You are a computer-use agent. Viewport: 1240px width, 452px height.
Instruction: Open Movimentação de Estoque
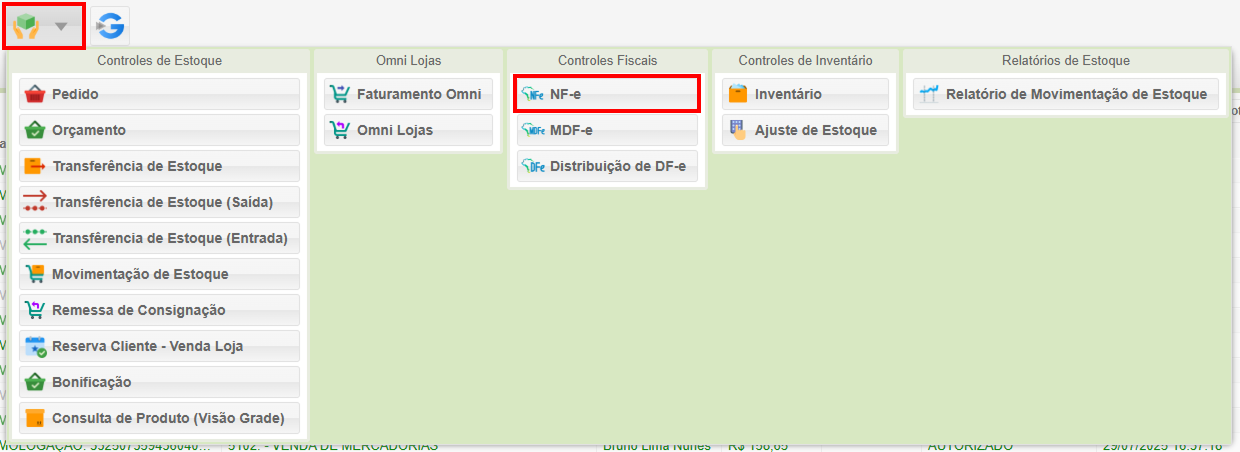159,274
